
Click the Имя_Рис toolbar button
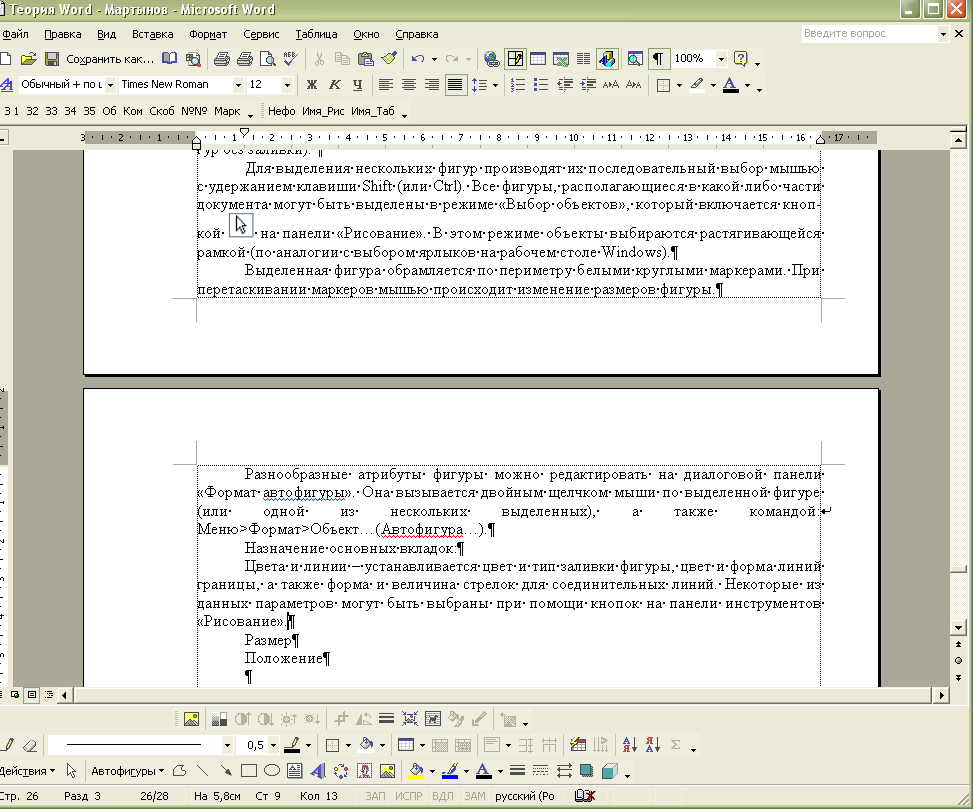tap(323, 111)
